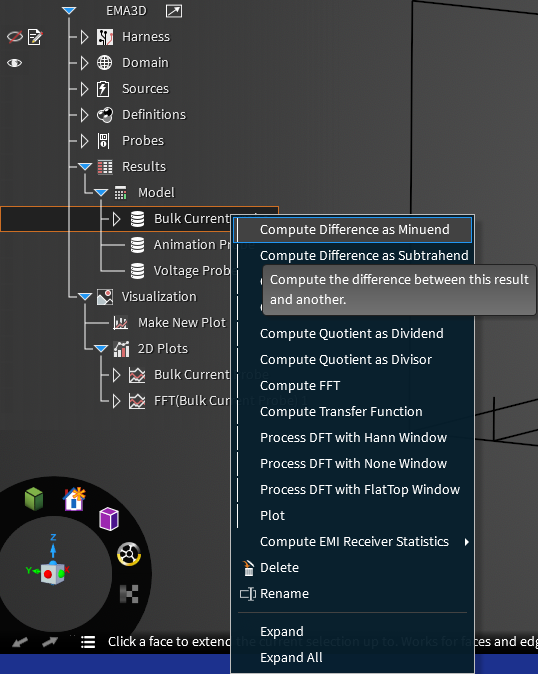Click the Bulk Current Probe plot icon
Screen dimensions: 538x674
[x=137, y=375]
